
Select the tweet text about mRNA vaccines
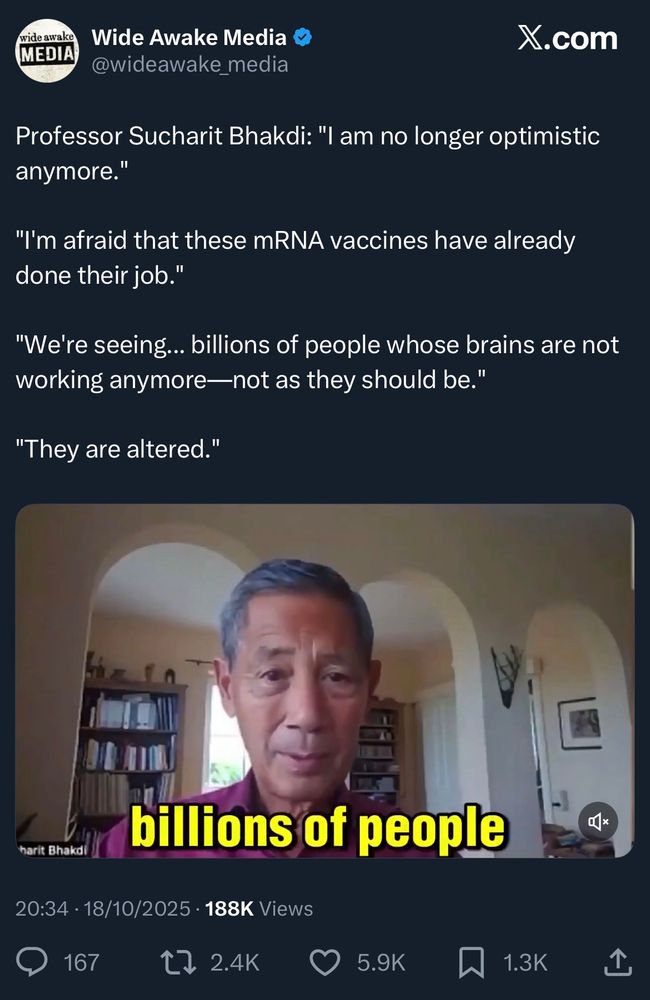click(295, 258)
